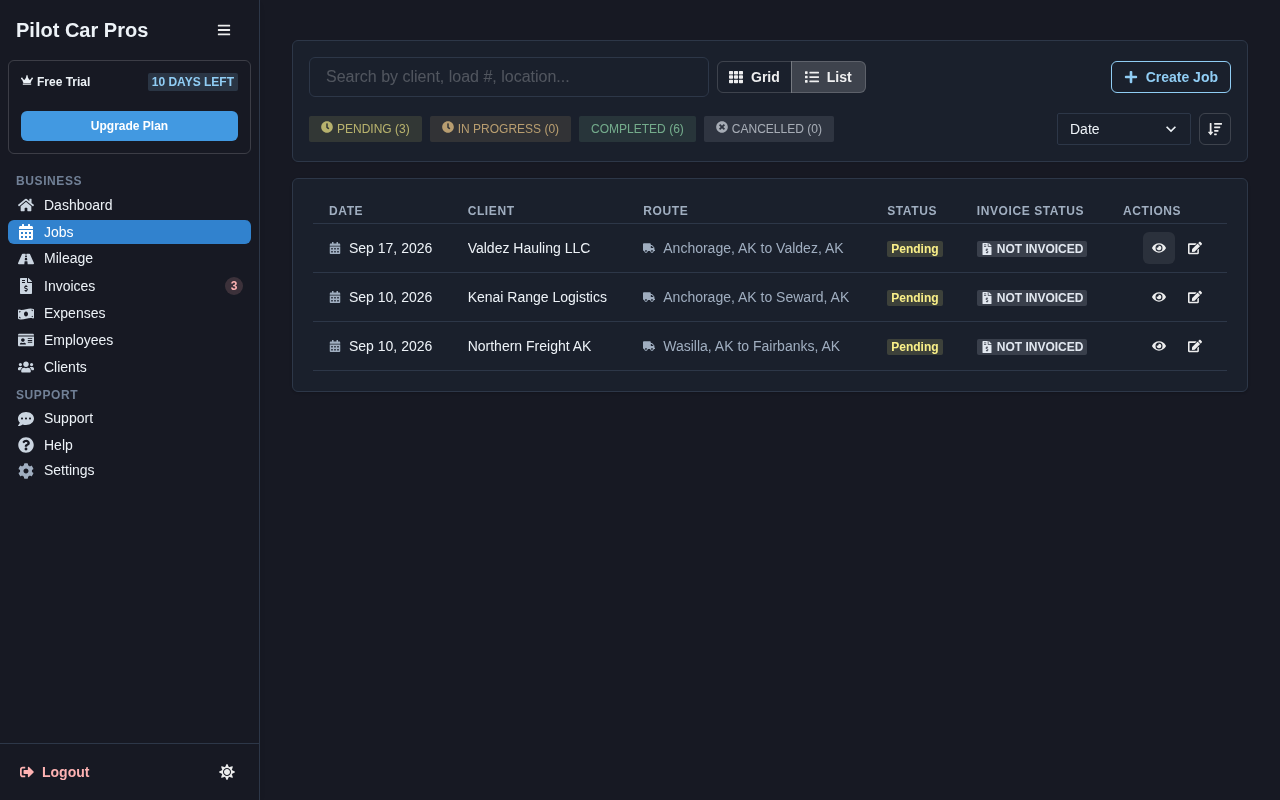Click the CLIENT column header
The image size is (1280, 800).
[491, 211]
